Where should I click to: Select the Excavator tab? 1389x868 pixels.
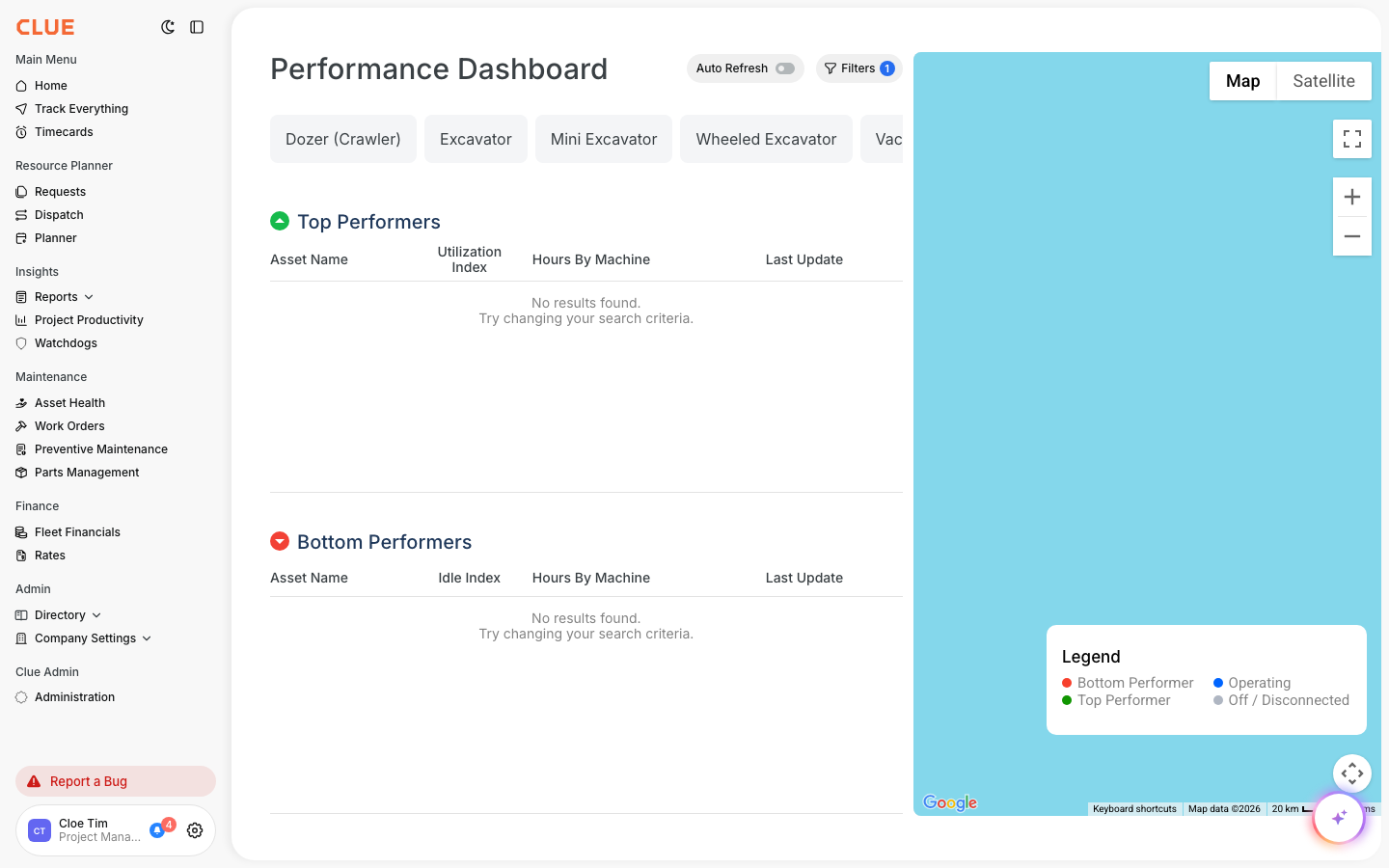(476, 139)
